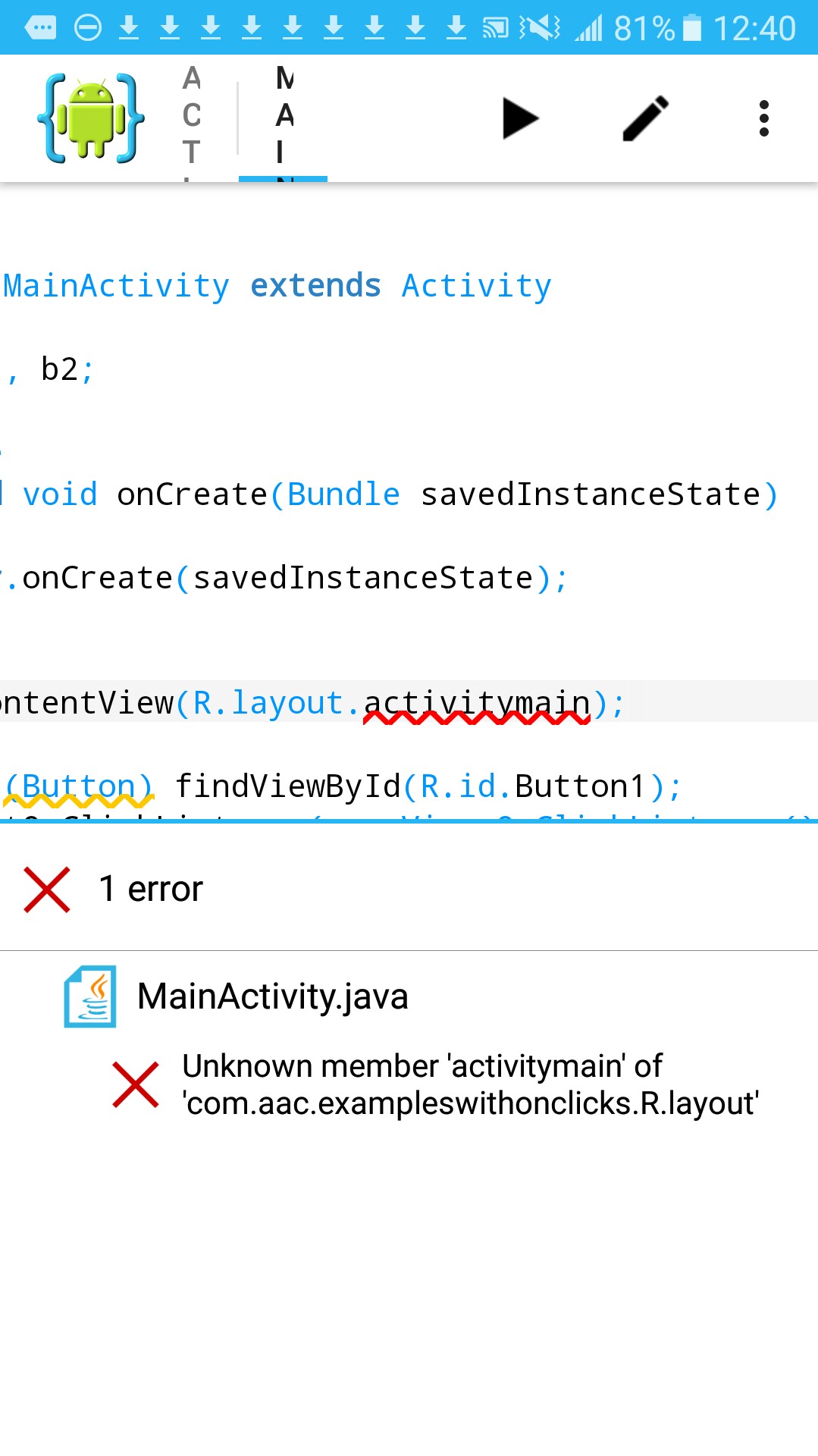Open the three-dot overflow menu
818x1456 pixels.
763,118
